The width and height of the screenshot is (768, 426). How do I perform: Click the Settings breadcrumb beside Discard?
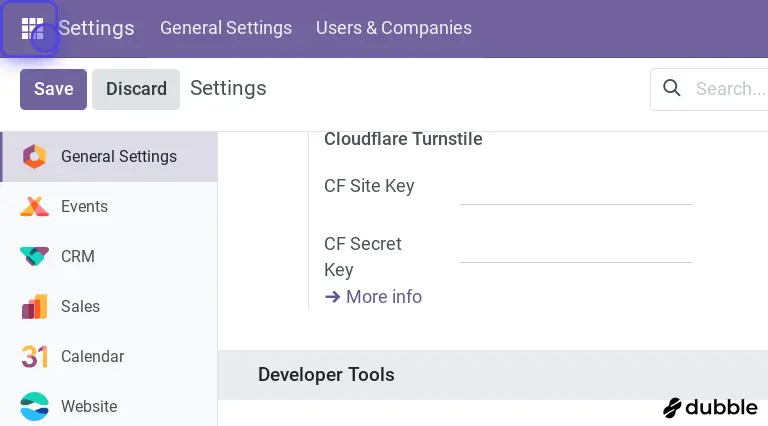point(228,89)
